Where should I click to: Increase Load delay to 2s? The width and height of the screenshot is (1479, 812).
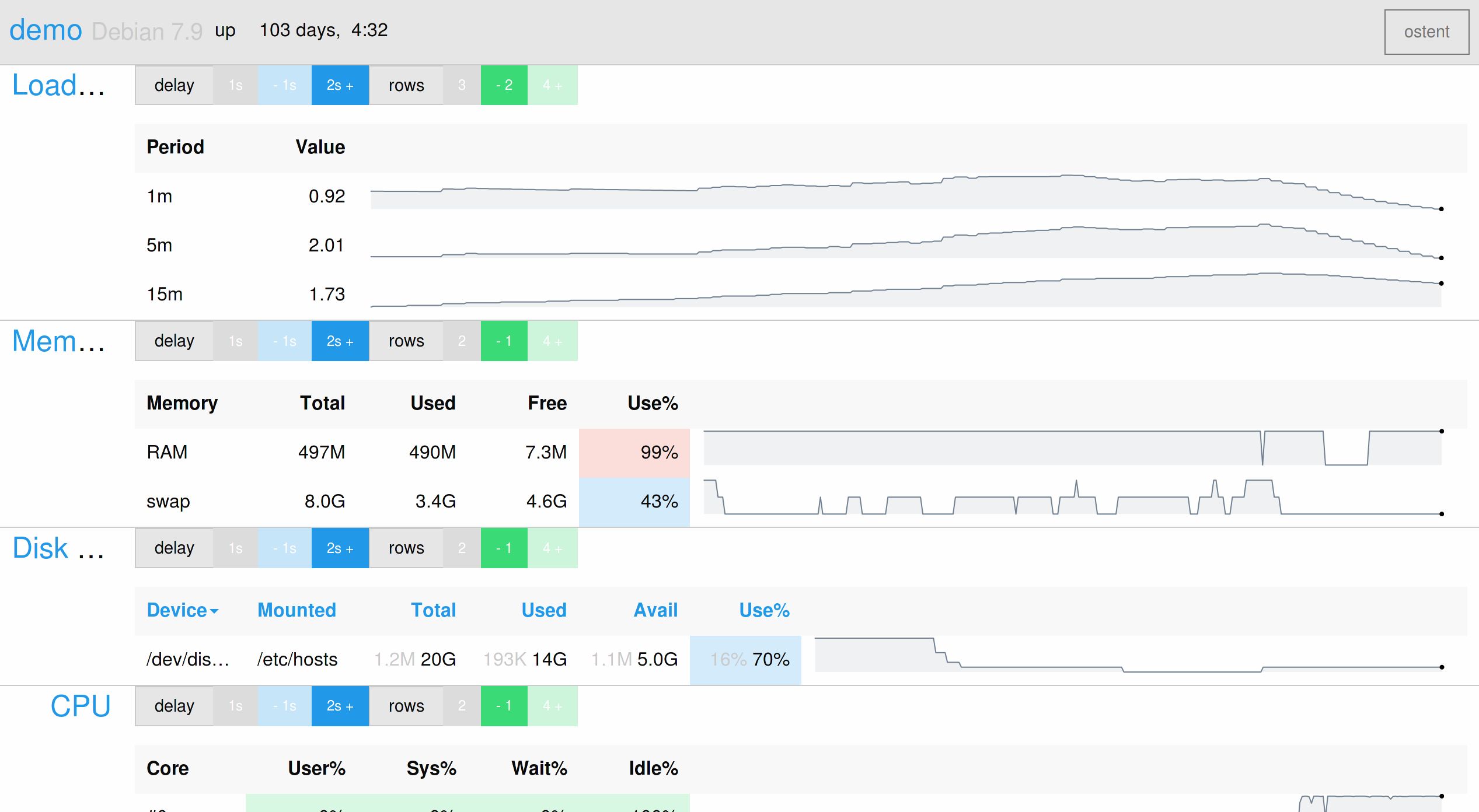[x=340, y=86]
